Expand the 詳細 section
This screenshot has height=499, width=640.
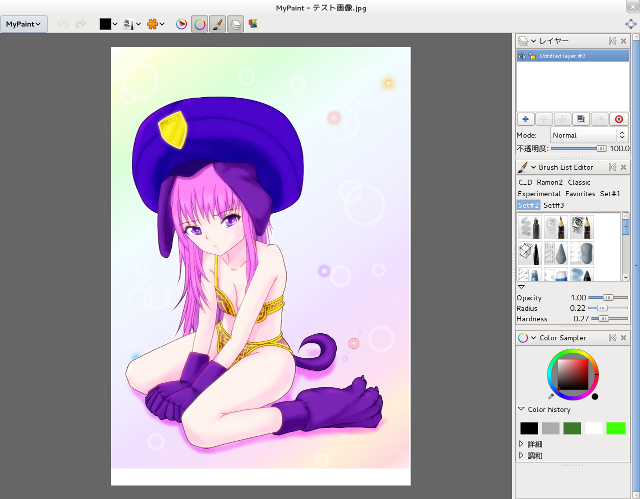tap(521, 444)
